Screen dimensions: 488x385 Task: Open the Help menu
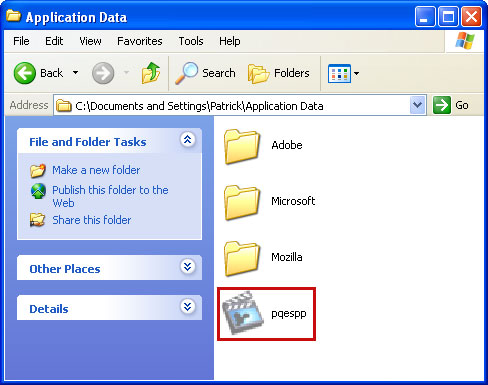coord(230,41)
